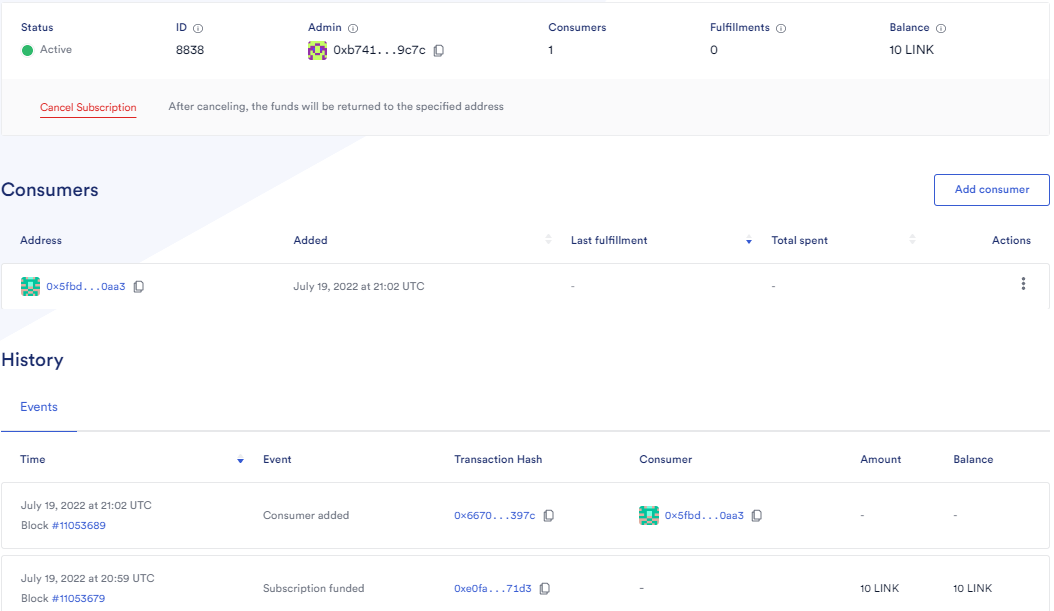This screenshot has height=611, width=1054.
Task: Click the 10 LINK balance value in summary
Action: [x=911, y=50]
